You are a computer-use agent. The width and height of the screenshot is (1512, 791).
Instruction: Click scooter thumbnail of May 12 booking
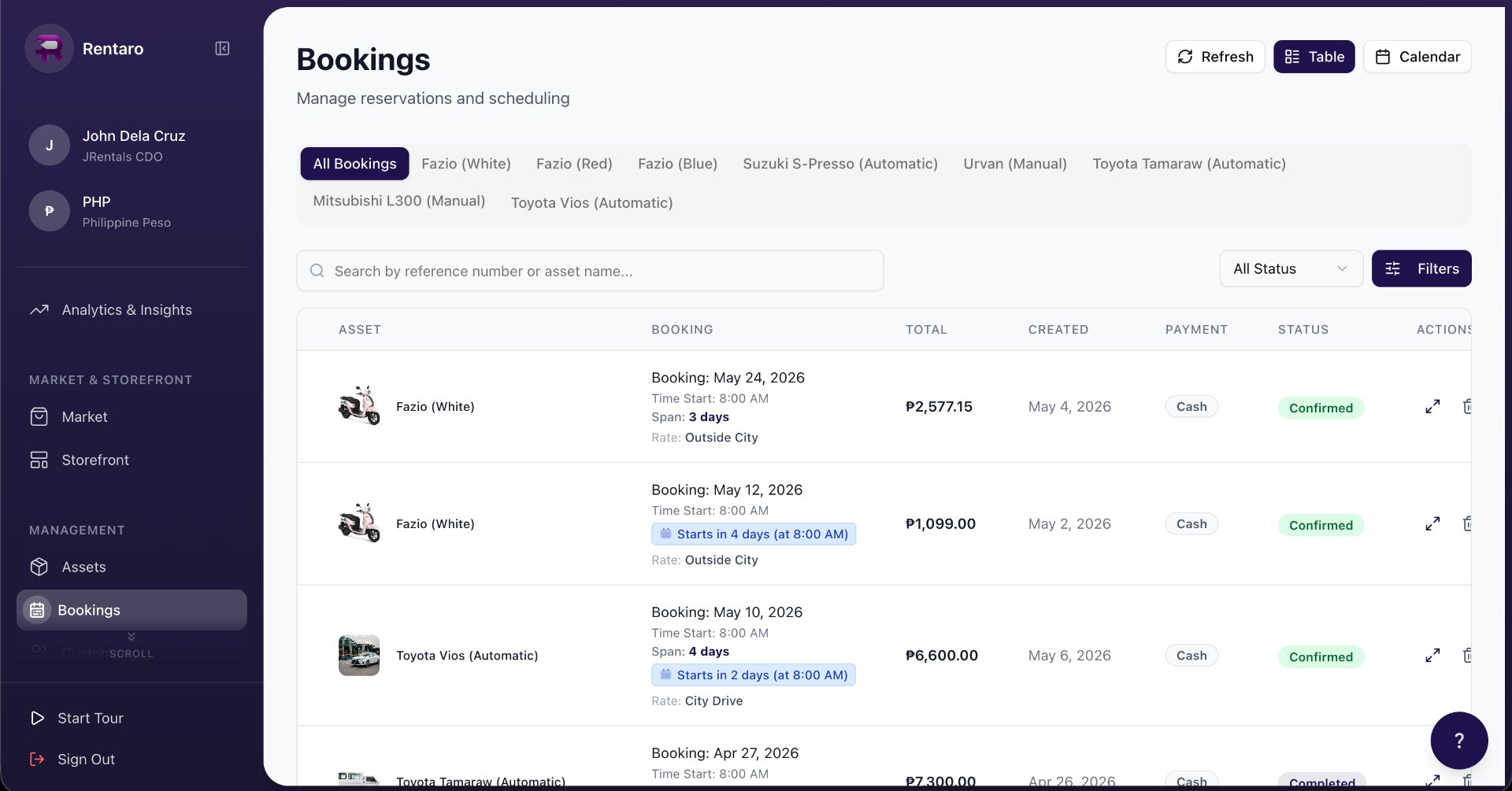pos(359,523)
